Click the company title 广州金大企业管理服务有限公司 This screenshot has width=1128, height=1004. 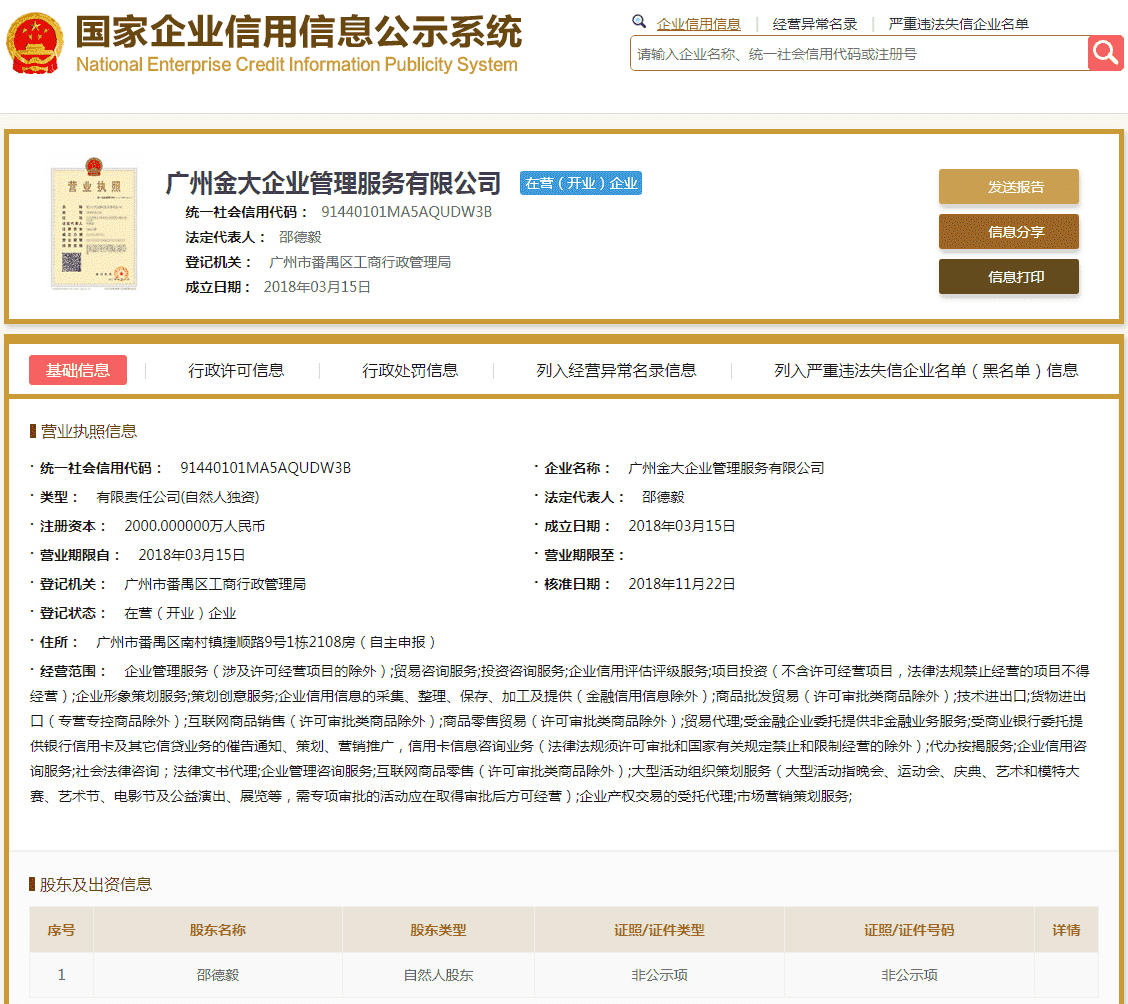333,183
